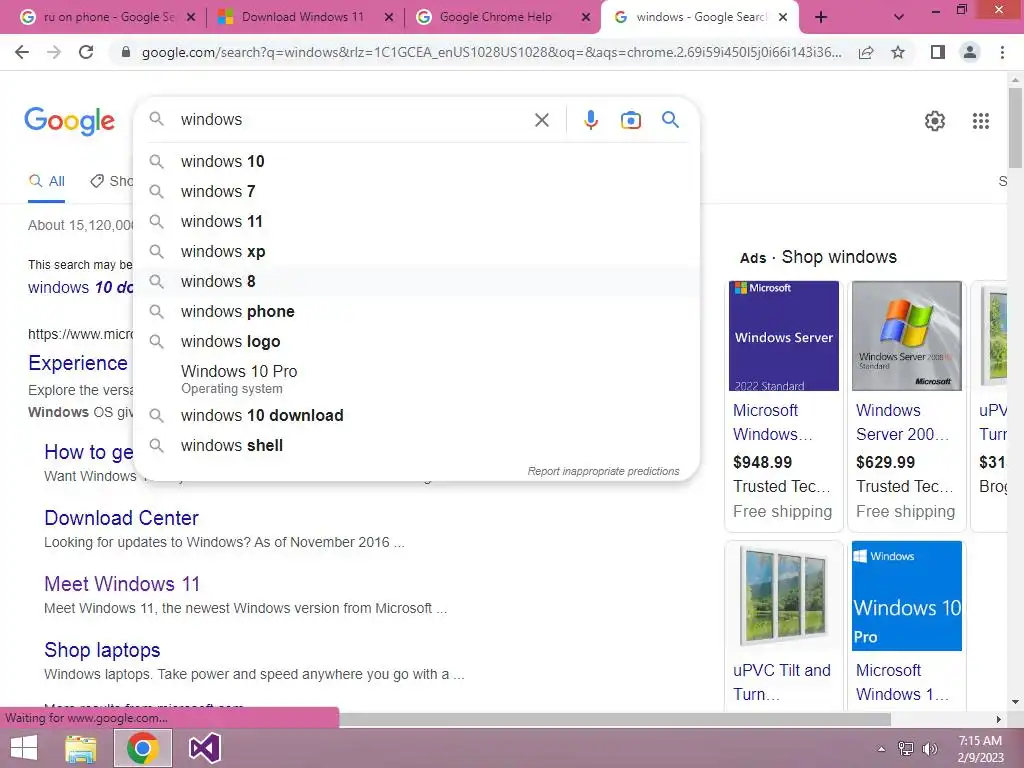Click in the search text field
The width and height of the screenshot is (1024, 768).
pyautogui.click(x=353, y=120)
